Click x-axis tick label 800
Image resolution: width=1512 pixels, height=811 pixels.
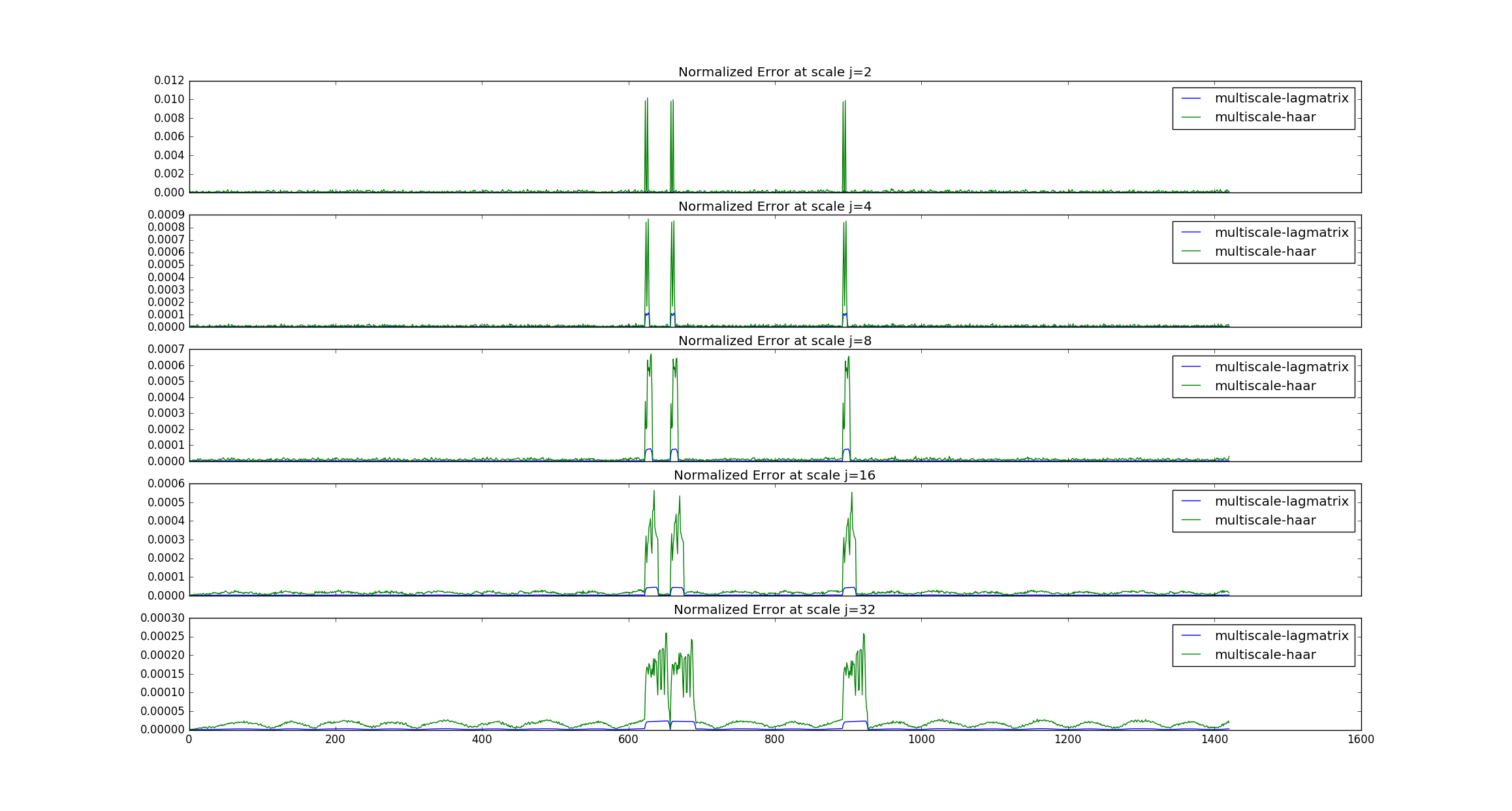coord(774,740)
